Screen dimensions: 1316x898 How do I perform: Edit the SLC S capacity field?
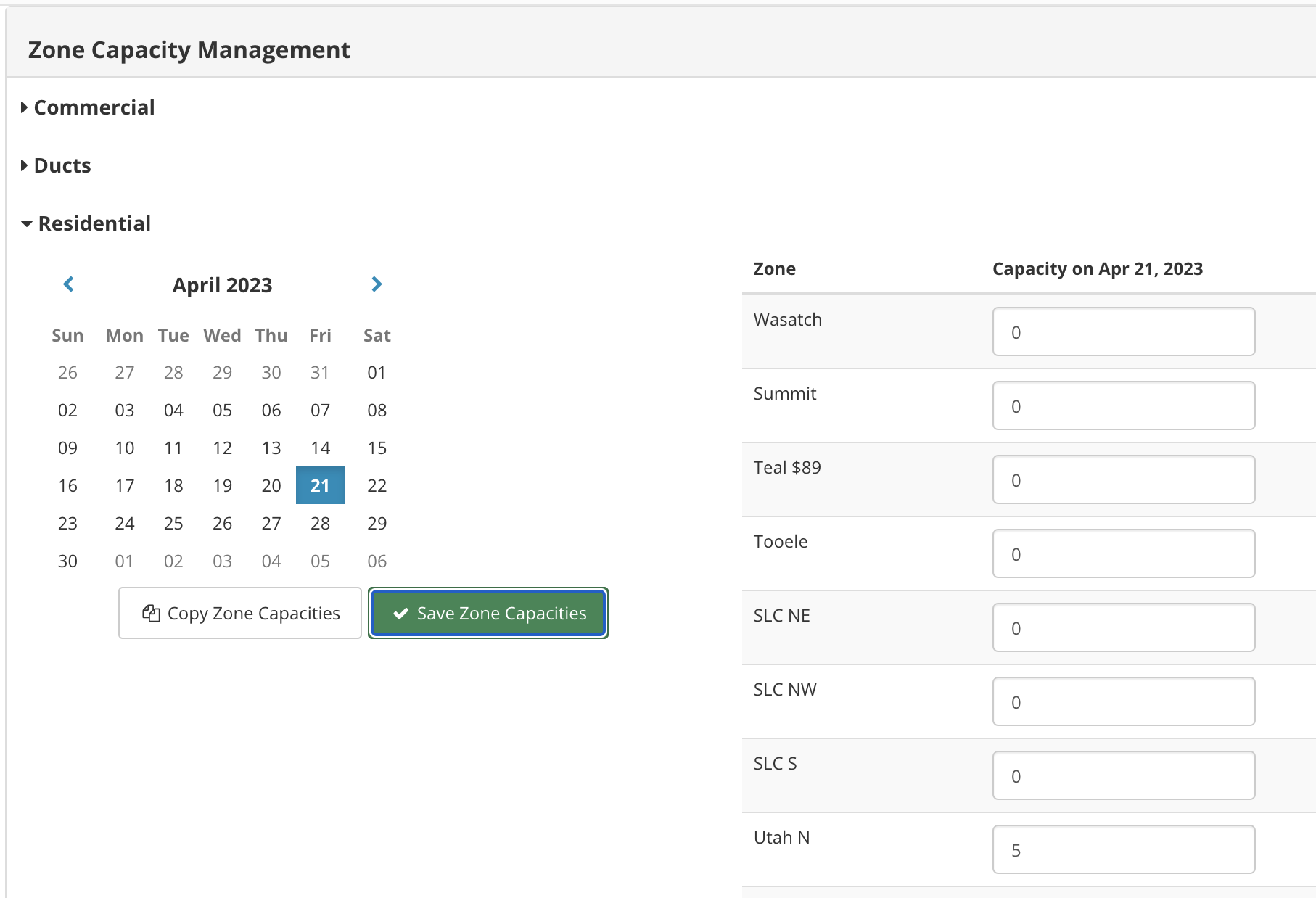(1124, 775)
